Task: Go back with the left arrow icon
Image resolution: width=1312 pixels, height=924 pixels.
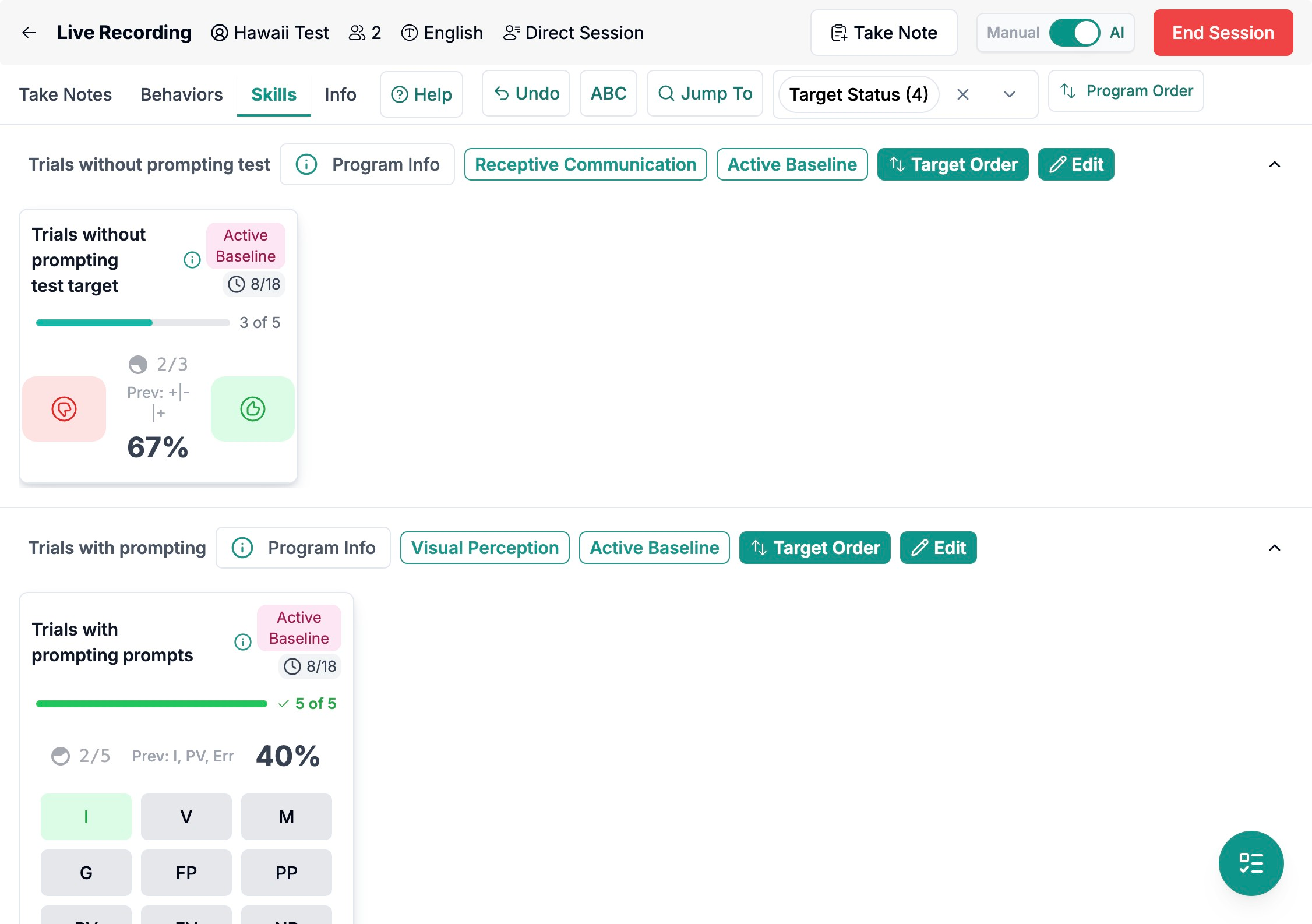Action: coord(29,33)
